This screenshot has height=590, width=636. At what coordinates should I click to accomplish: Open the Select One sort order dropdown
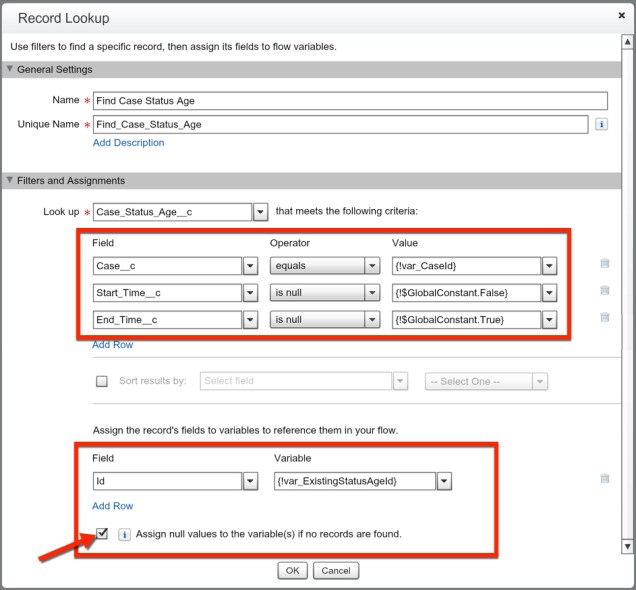486,382
